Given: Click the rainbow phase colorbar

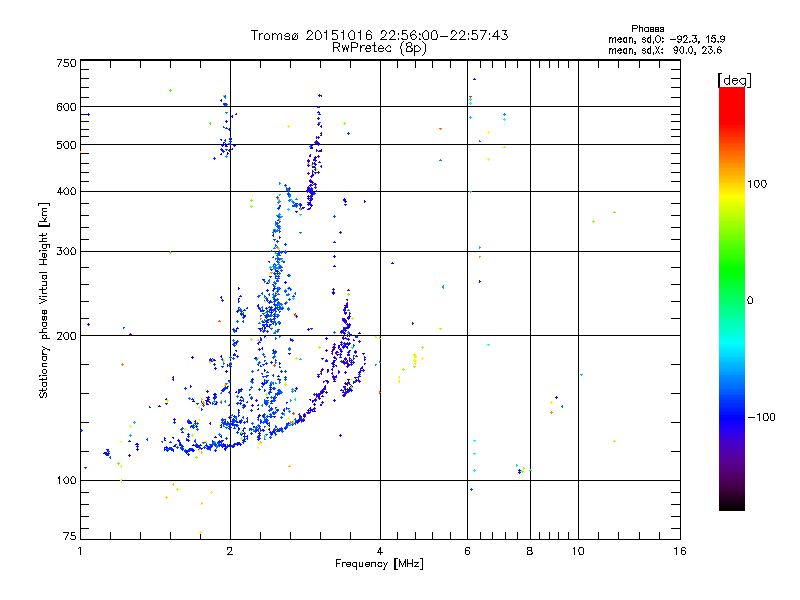Looking at the screenshot, I should (732, 298).
